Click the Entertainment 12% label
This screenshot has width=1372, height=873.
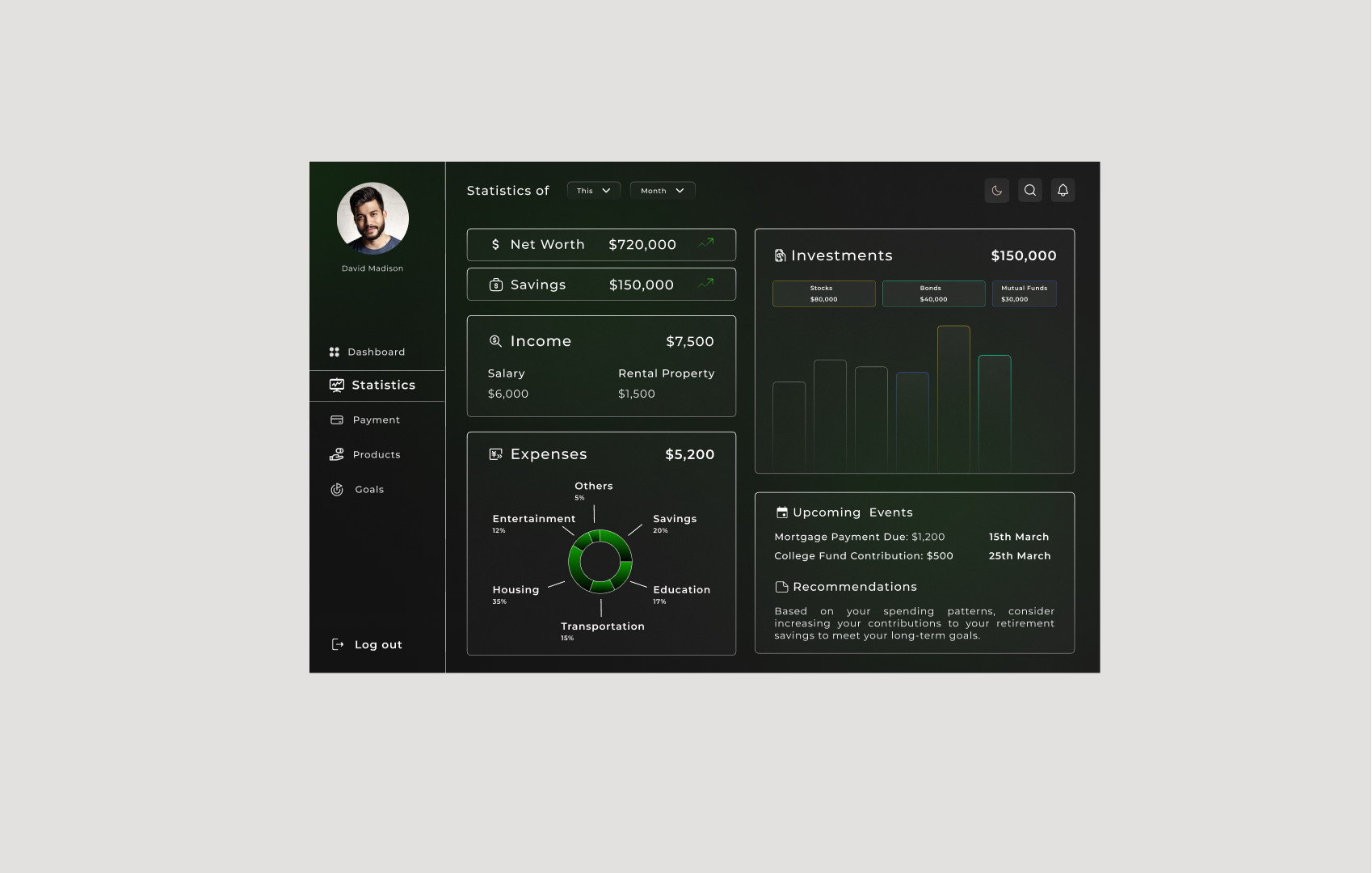click(534, 523)
